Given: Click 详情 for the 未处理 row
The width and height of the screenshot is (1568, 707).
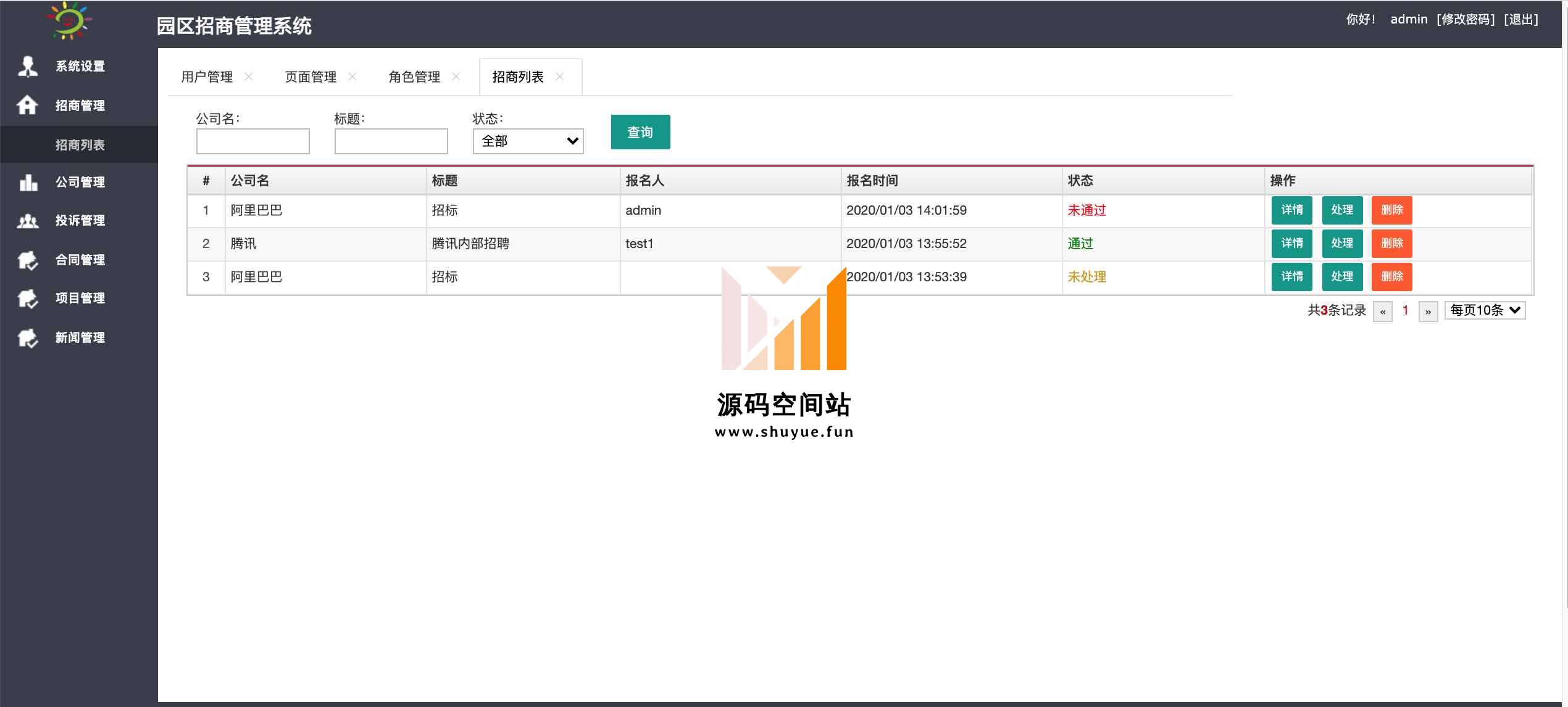Looking at the screenshot, I should coord(1291,276).
